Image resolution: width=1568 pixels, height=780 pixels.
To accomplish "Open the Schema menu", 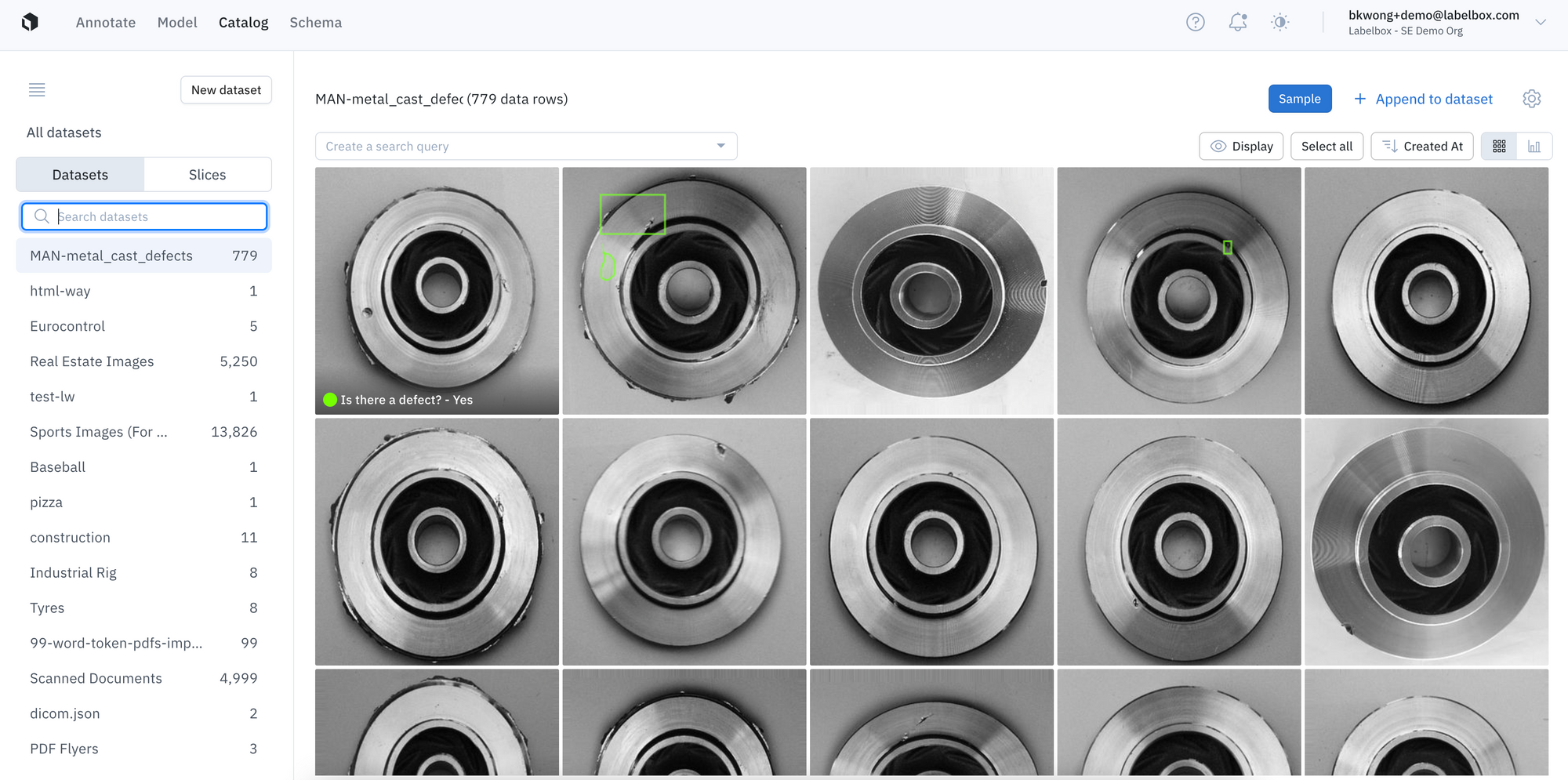I will [316, 23].
